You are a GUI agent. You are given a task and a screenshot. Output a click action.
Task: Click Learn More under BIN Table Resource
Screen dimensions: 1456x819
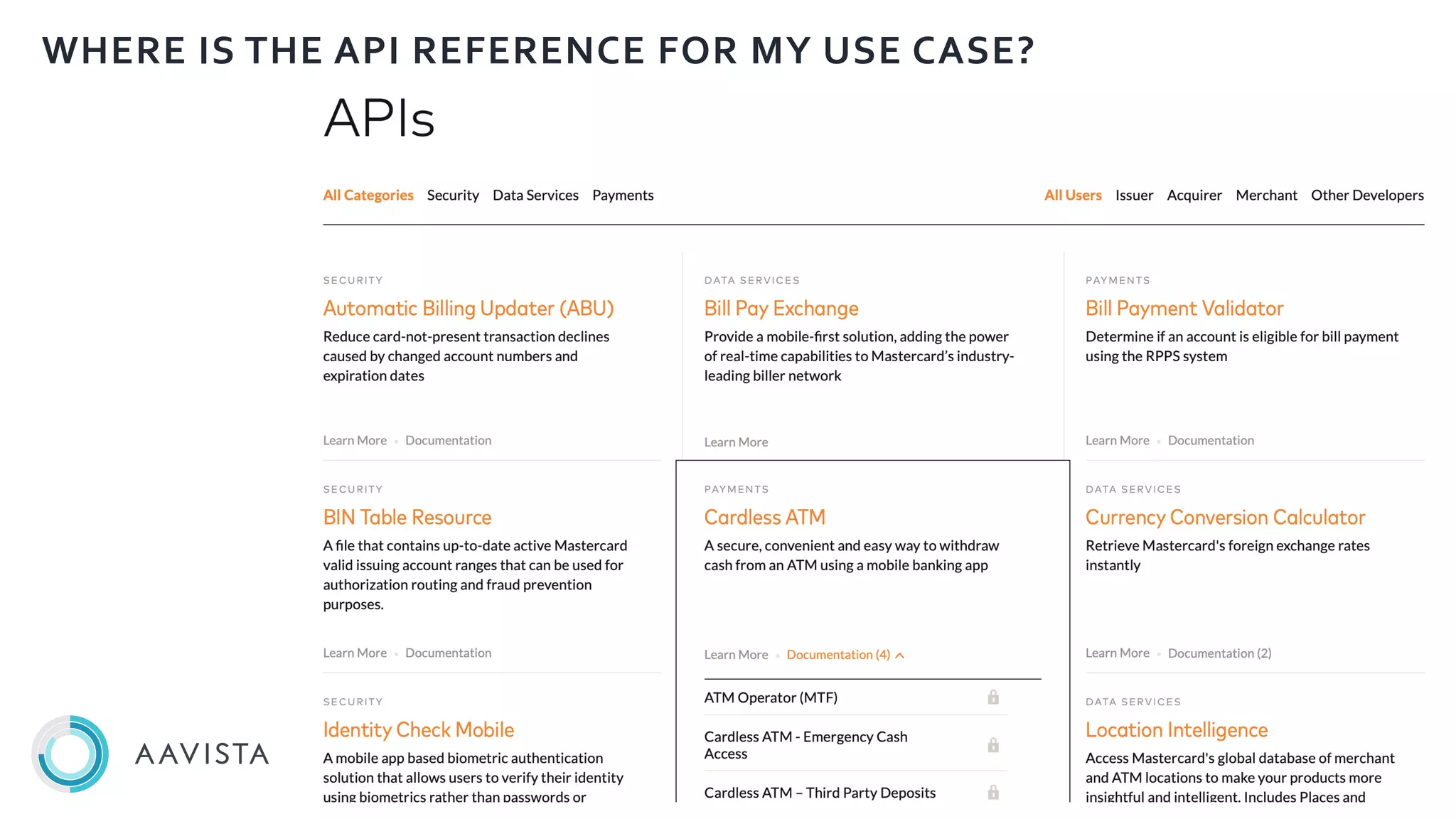pyautogui.click(x=355, y=653)
